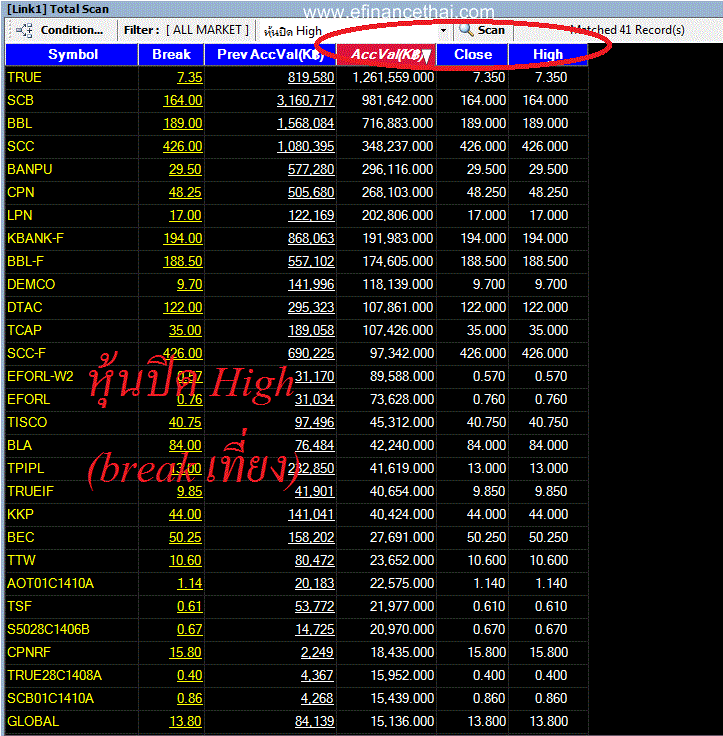Click DEMCO break price 9.70

[190, 284]
